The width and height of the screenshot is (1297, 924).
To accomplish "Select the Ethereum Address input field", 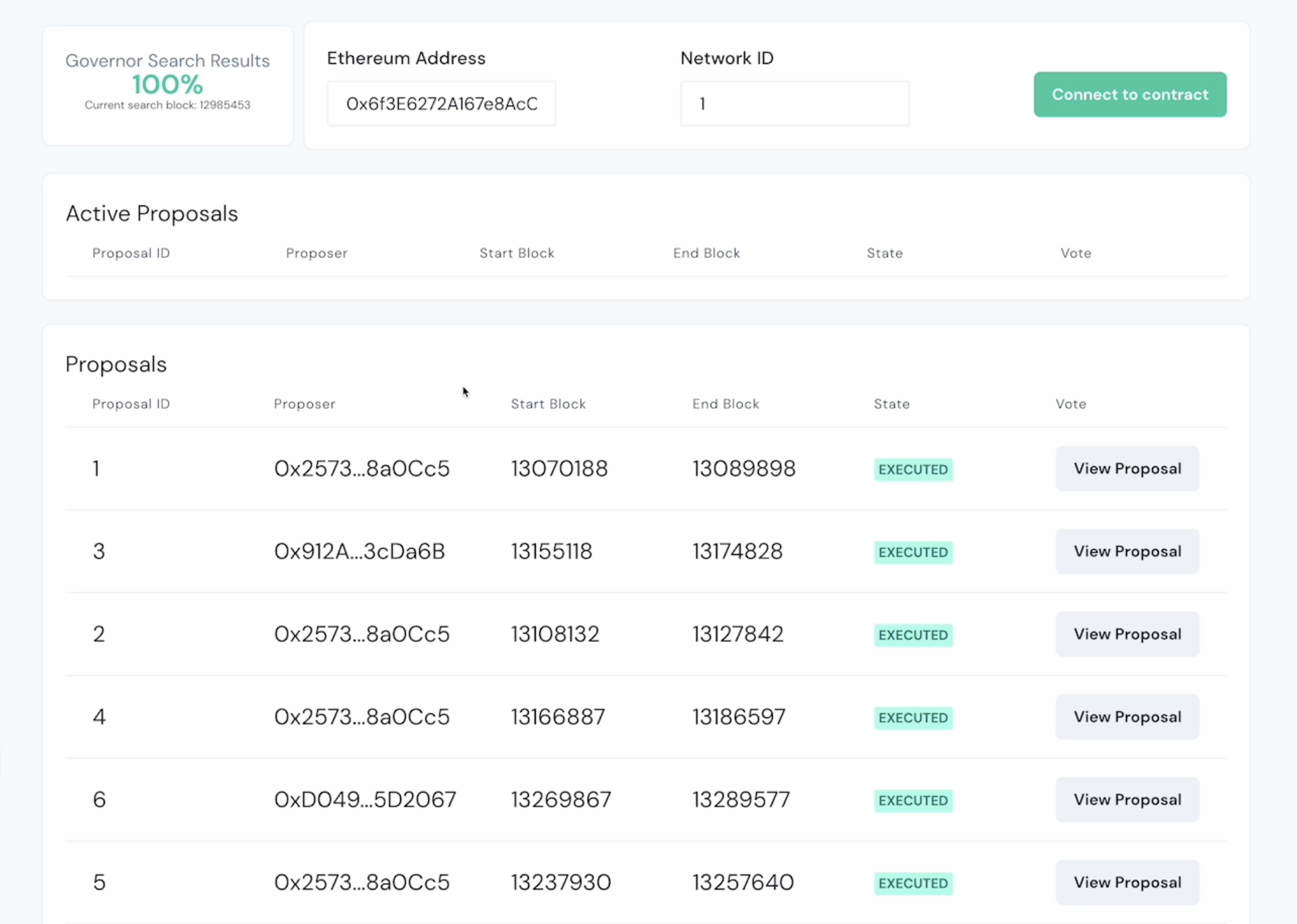I will pos(440,103).
